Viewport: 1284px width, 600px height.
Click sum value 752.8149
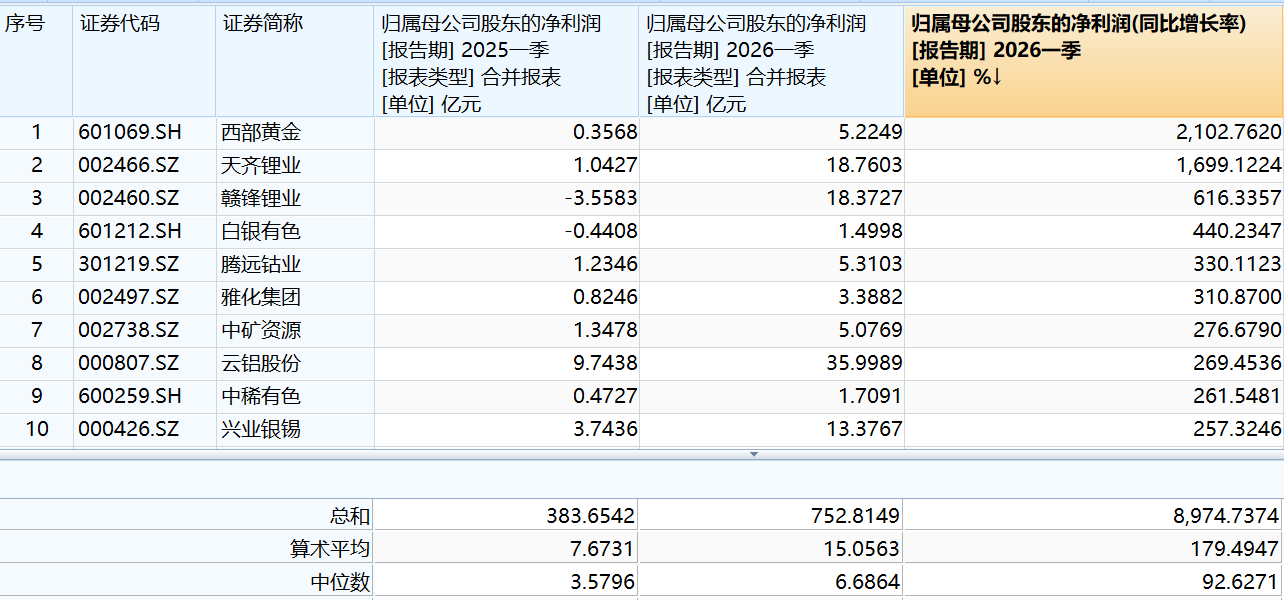(857, 517)
